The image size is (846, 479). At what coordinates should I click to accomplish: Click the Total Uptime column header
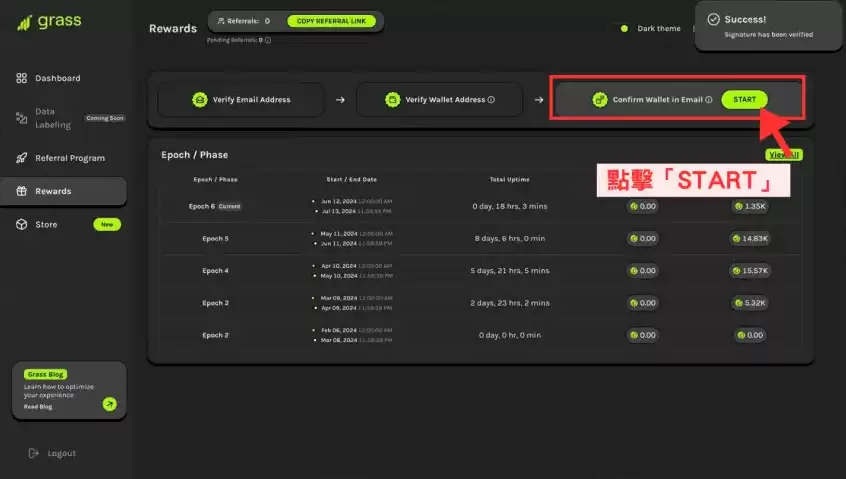(510, 180)
